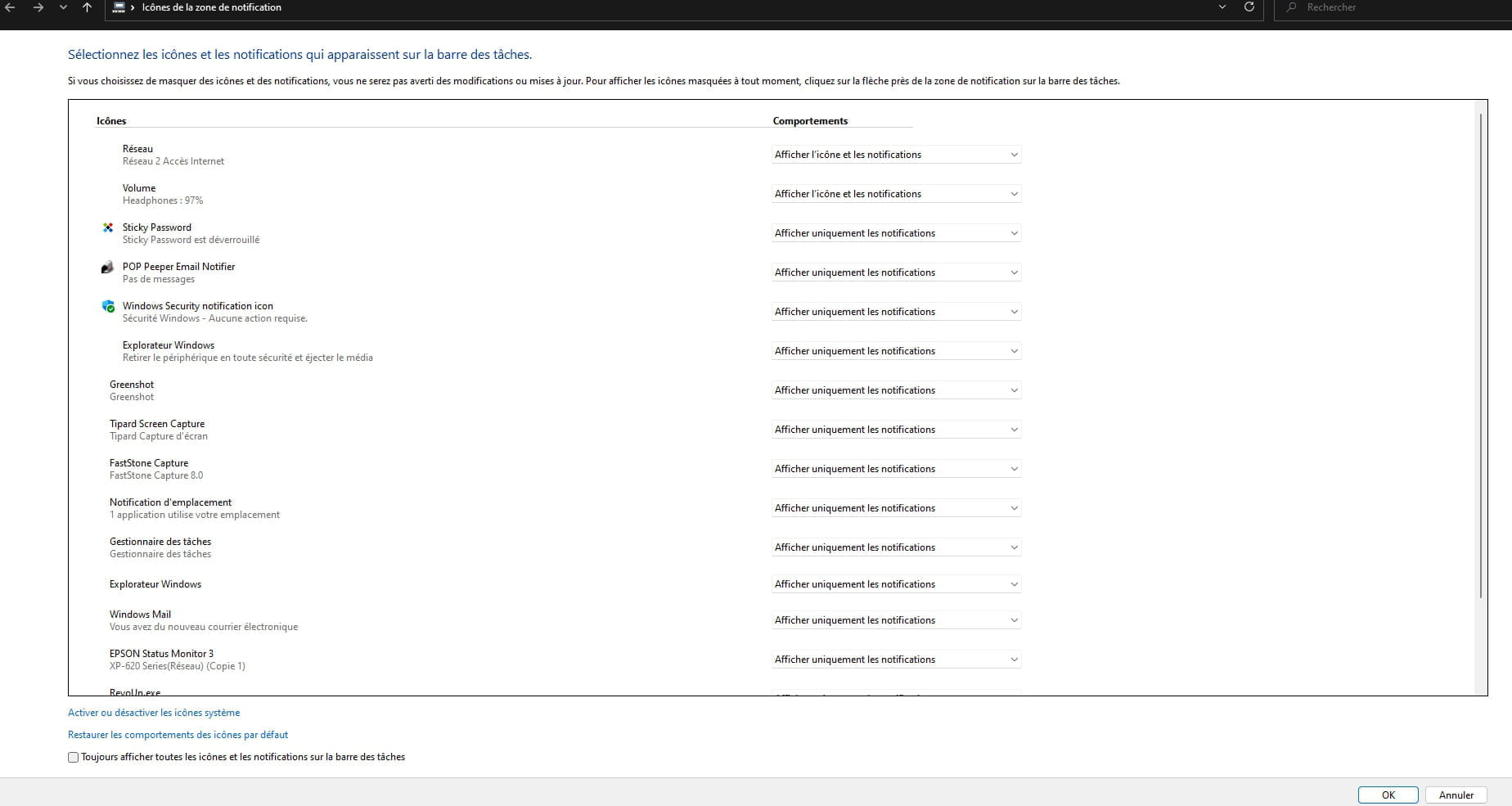The width and height of the screenshot is (1512, 806).
Task: Open POP Peeper Email Notifier behavior dropdown
Action: [896, 272]
